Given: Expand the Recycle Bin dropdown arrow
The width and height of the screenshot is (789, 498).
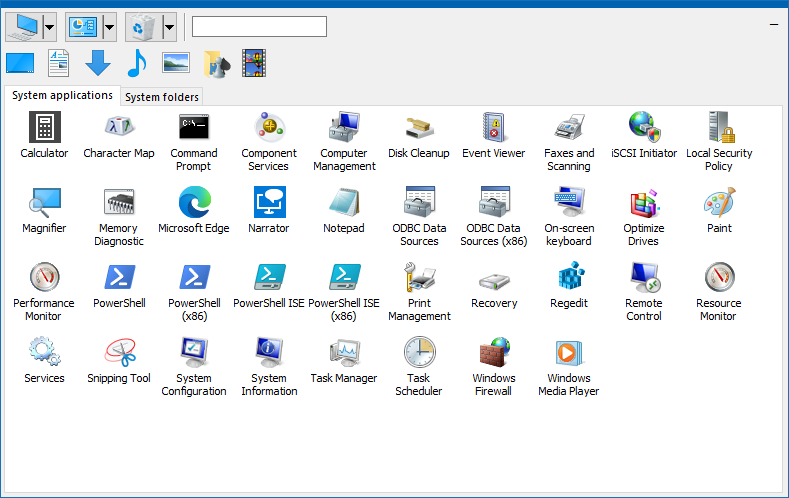Looking at the screenshot, I should (169, 26).
